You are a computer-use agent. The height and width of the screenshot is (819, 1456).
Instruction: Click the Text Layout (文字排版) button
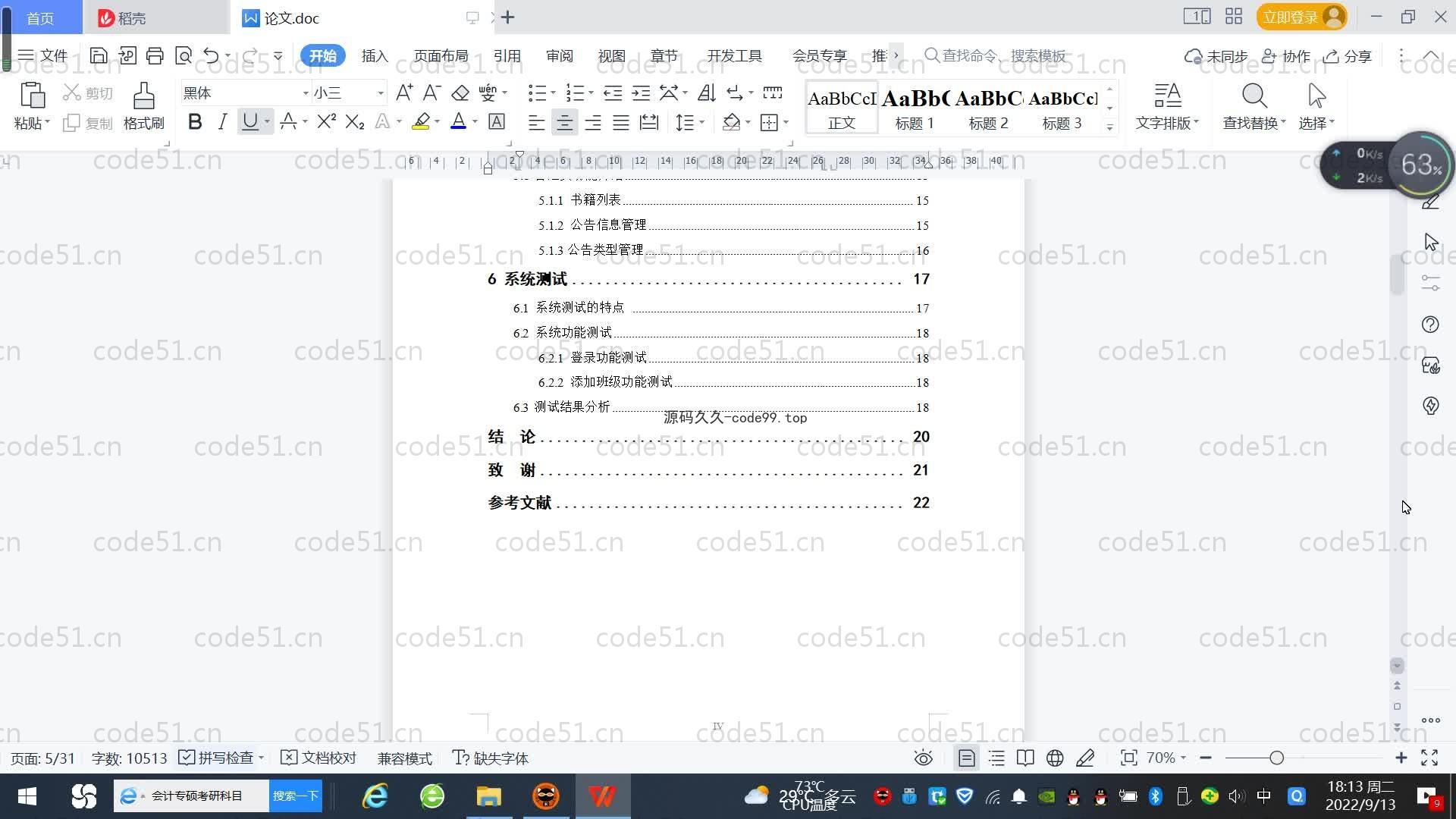tap(1167, 106)
